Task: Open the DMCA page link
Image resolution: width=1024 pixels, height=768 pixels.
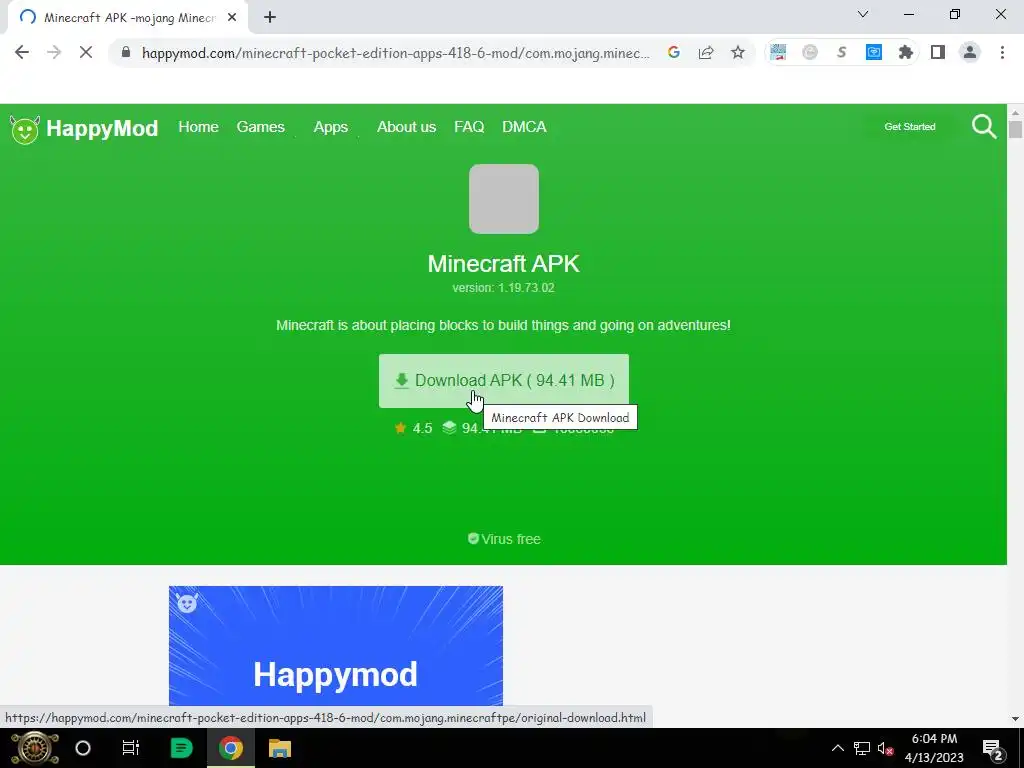Action: [x=524, y=127]
